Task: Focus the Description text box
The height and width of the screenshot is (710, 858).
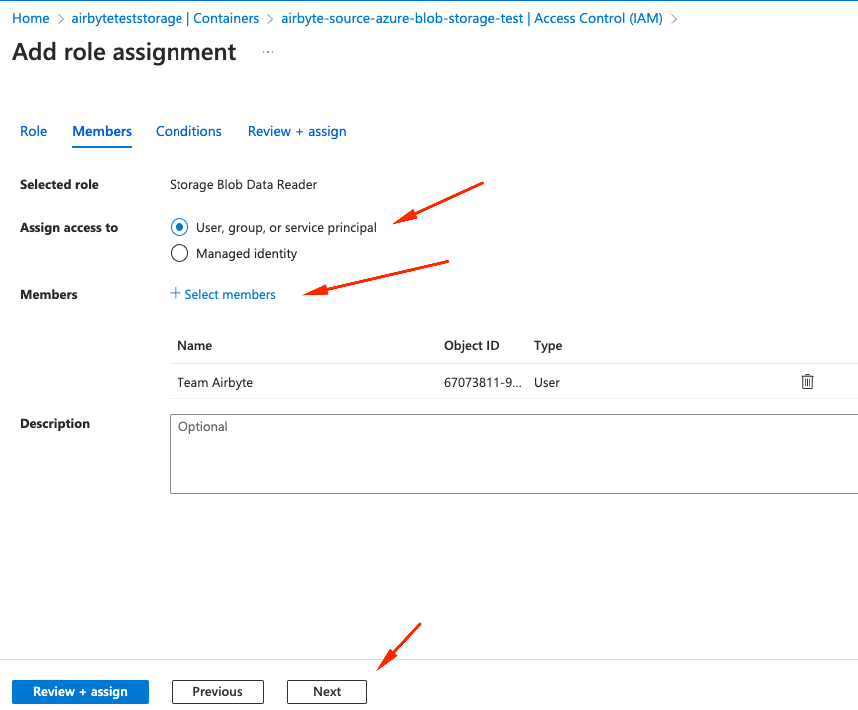Action: point(514,454)
